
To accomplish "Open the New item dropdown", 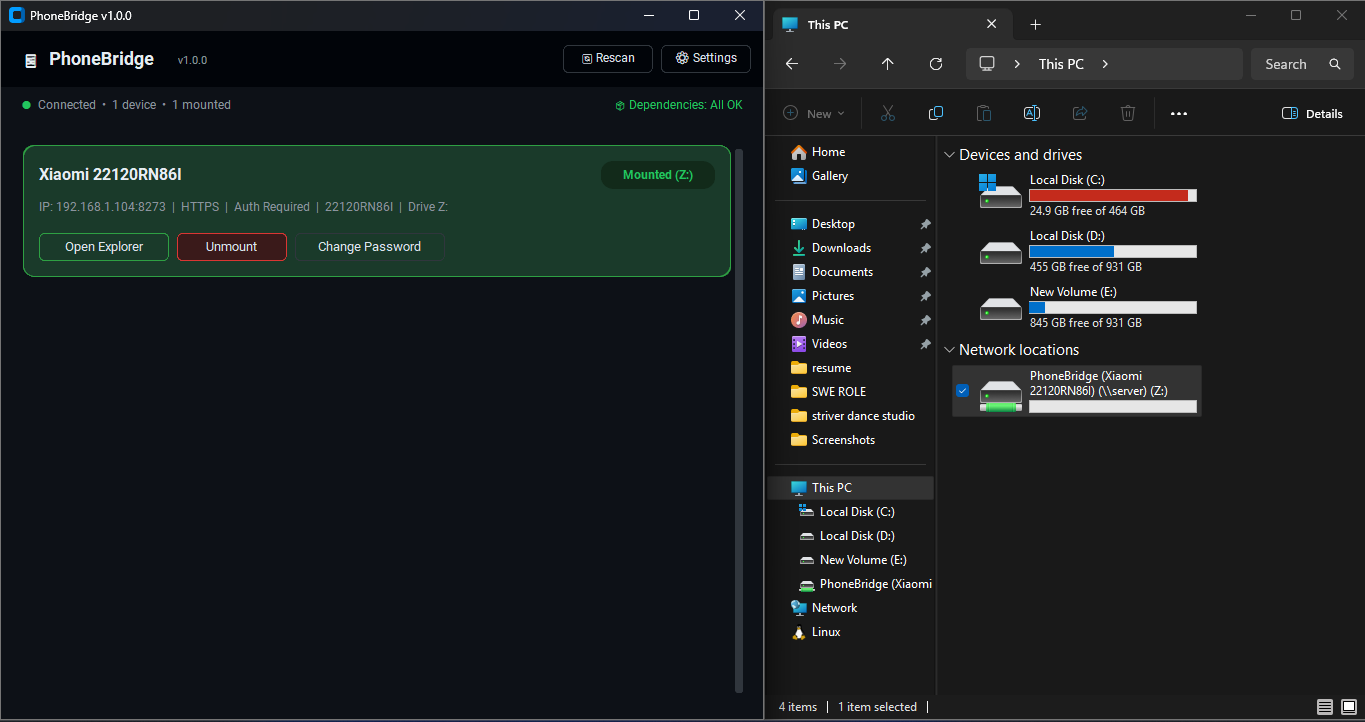I will click(x=814, y=113).
